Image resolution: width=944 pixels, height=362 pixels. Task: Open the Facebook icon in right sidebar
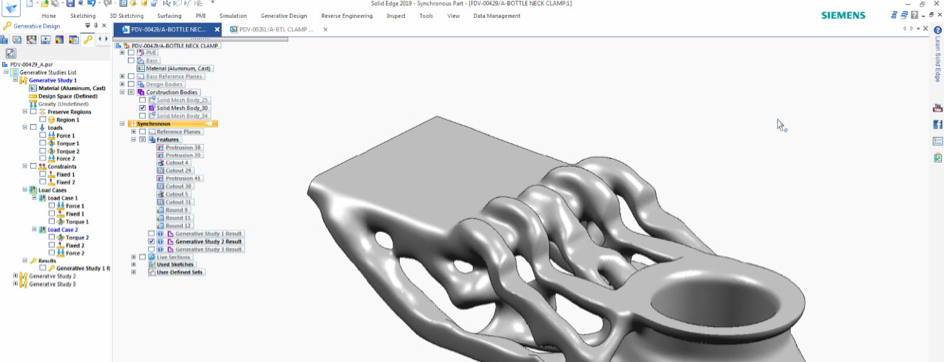click(937, 125)
